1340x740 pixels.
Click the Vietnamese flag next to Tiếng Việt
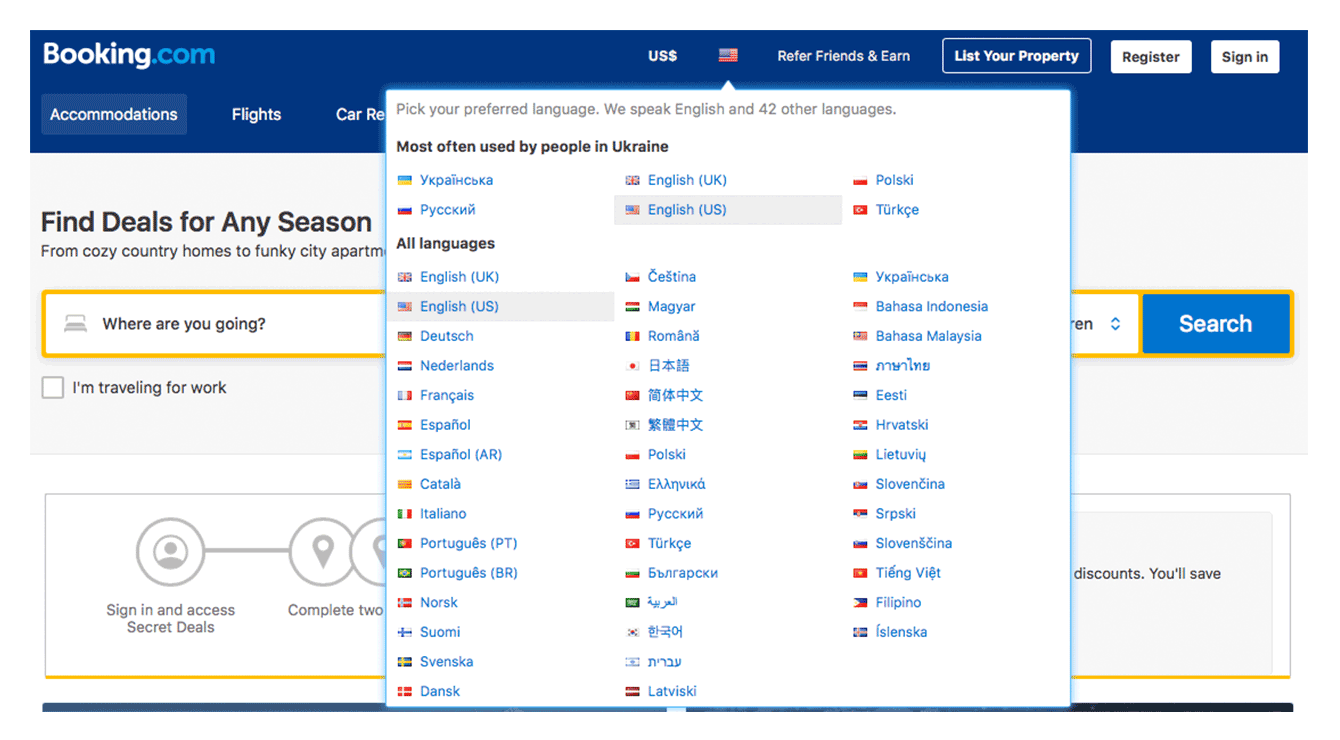click(860, 573)
